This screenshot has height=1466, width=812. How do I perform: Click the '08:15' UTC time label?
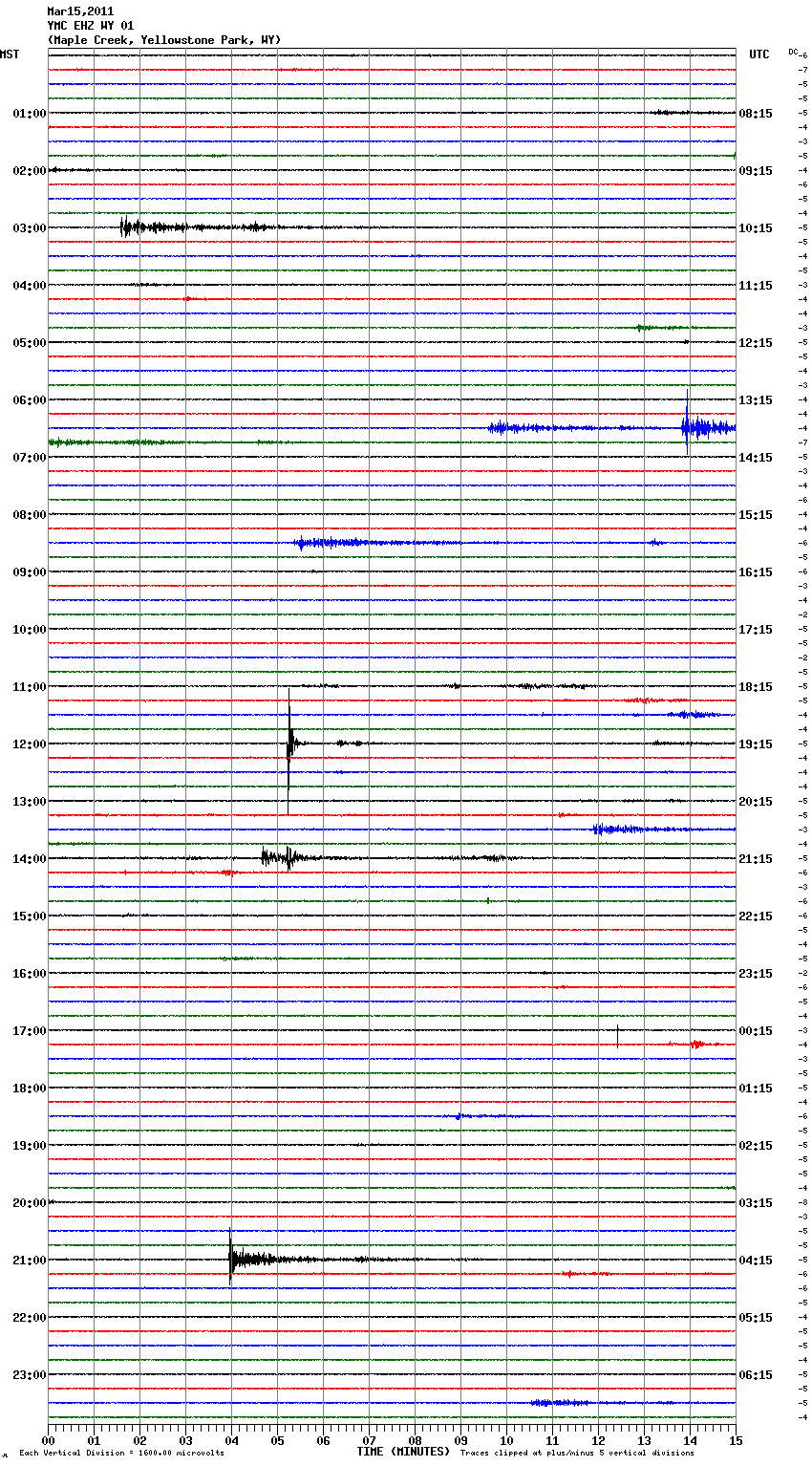(x=756, y=114)
